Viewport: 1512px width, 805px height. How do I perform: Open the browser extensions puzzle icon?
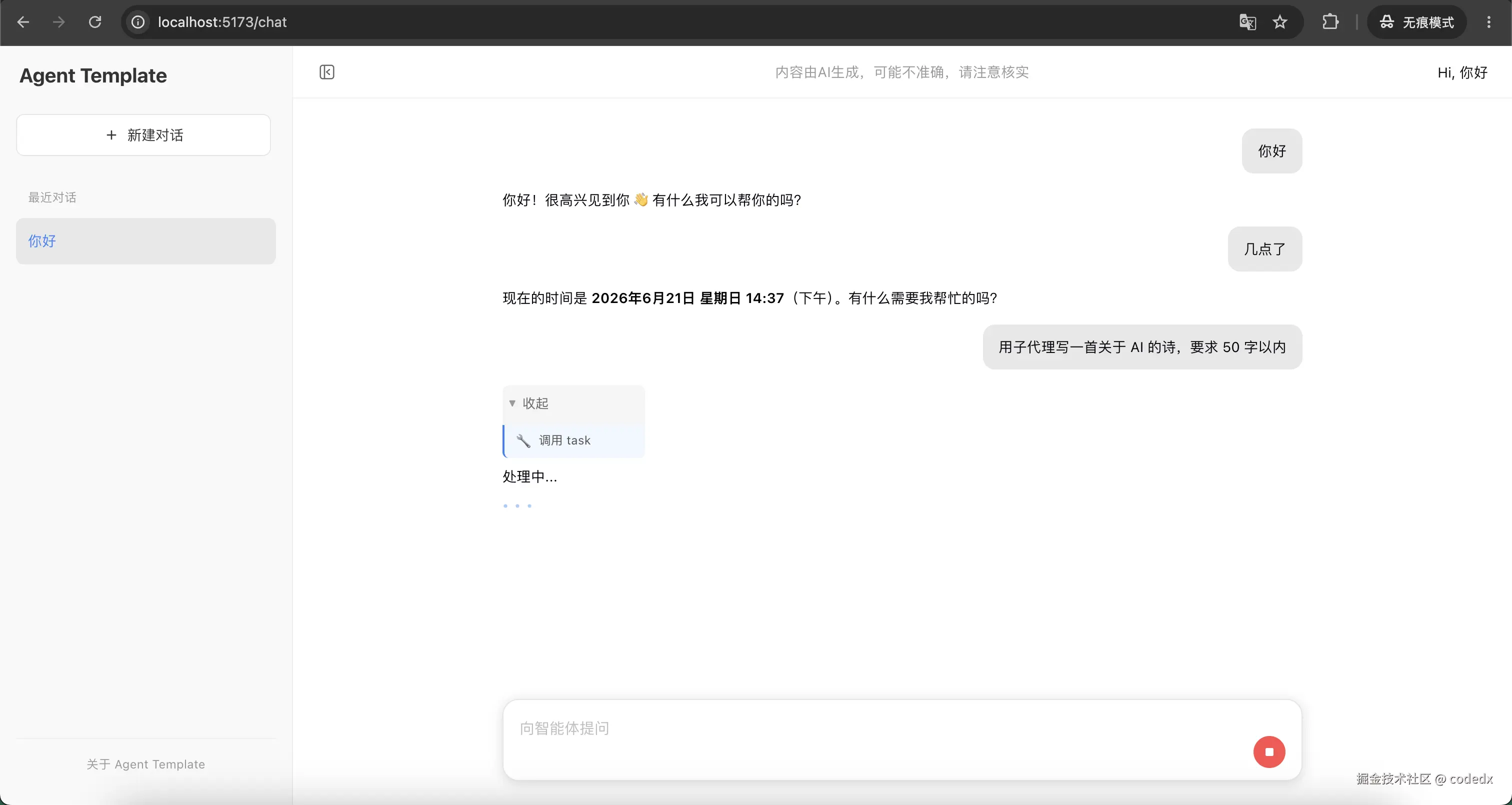[1330, 22]
